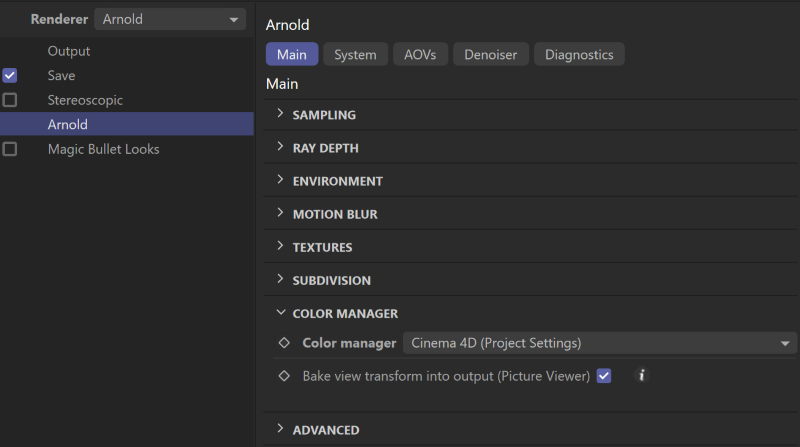The width and height of the screenshot is (800, 447).
Task: Select the Output settings entry
Action: point(69,51)
